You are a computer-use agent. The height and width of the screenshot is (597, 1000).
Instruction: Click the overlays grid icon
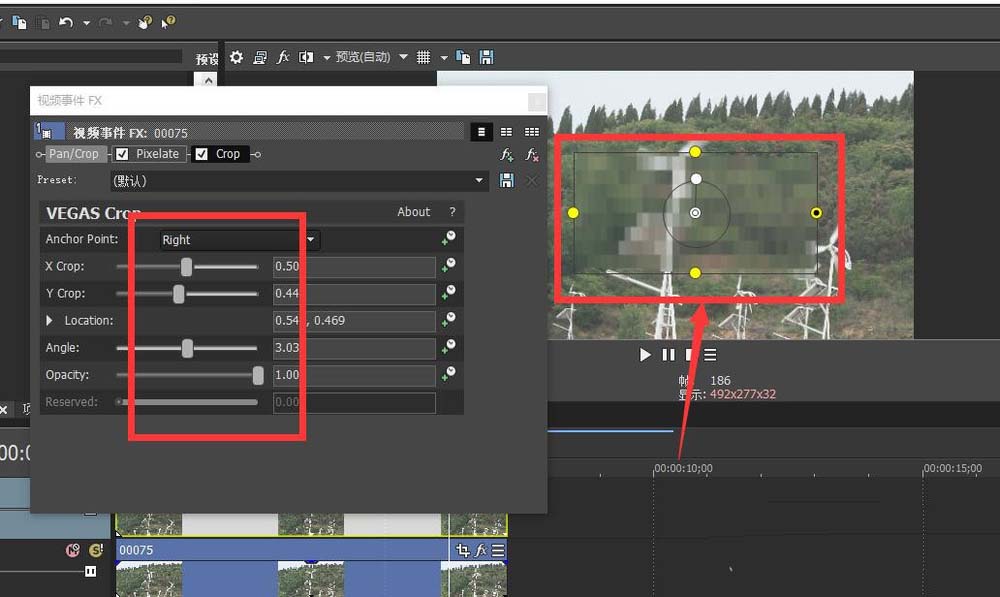click(x=423, y=57)
